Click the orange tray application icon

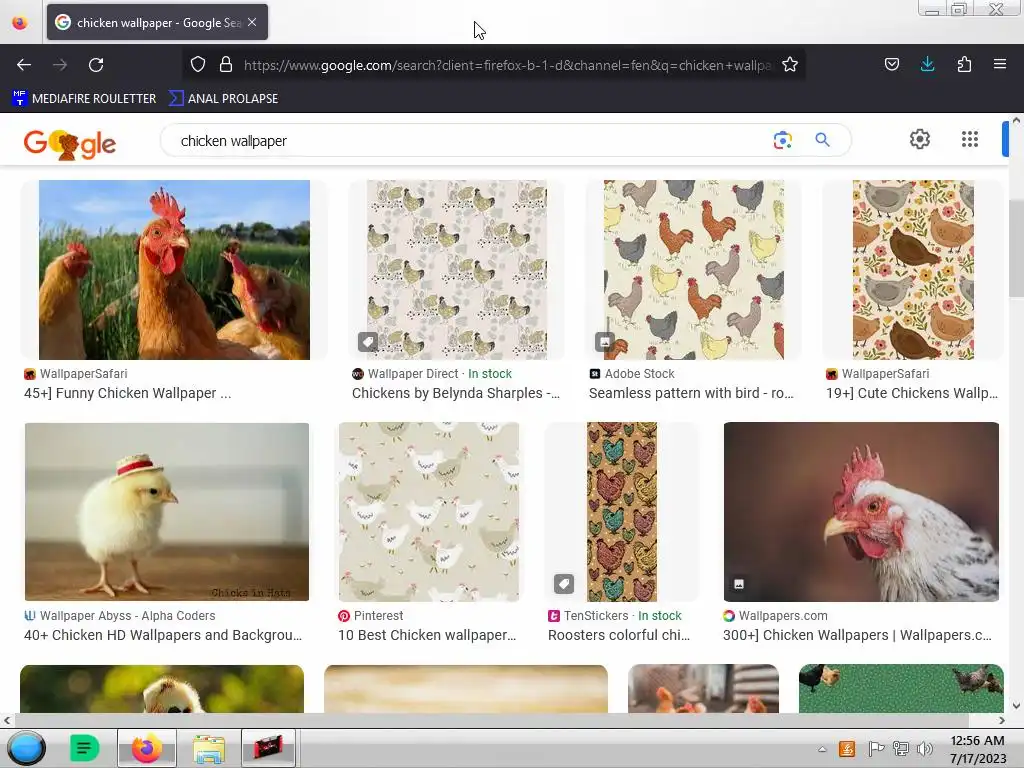(847, 749)
